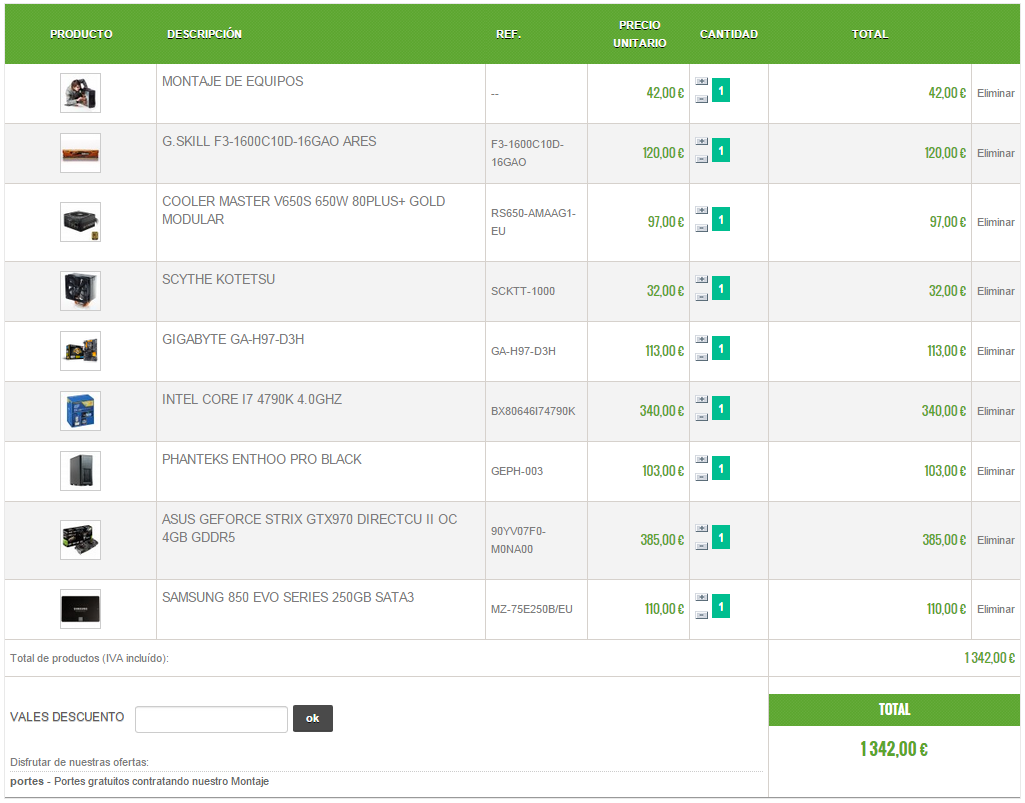The width and height of the screenshot is (1025, 803).
Task: Select quantity box for SCYTHE KOTETSU row
Action: pos(721,288)
